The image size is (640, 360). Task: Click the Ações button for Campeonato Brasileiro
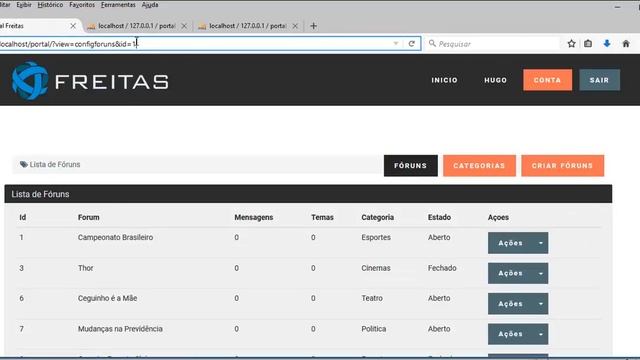[x=511, y=243]
